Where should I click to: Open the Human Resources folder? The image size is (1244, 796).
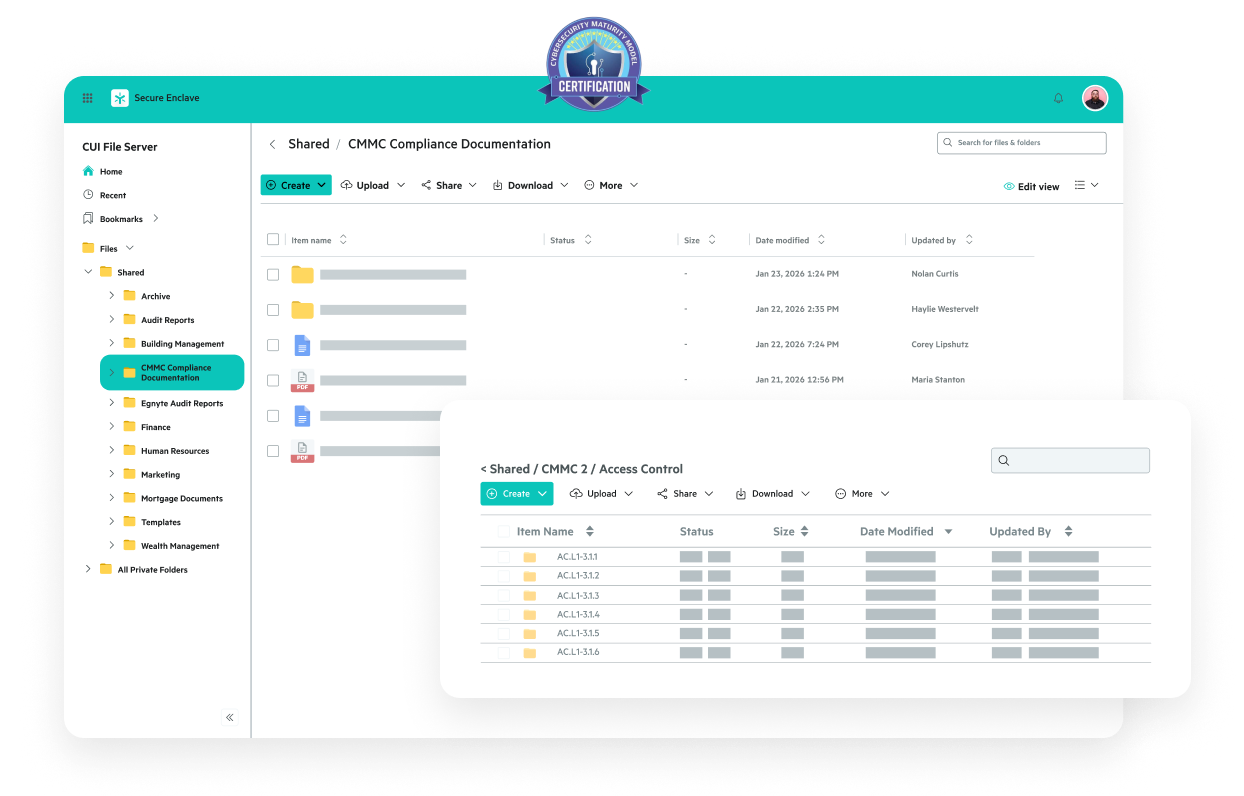[x=166, y=451]
